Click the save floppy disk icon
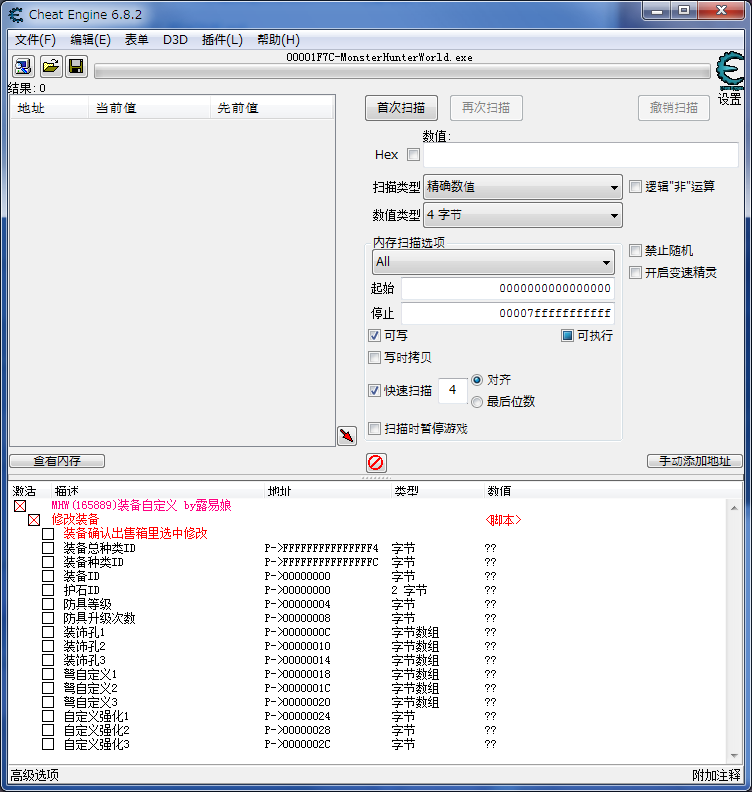Image resolution: width=752 pixels, height=792 pixels. pos(77,67)
